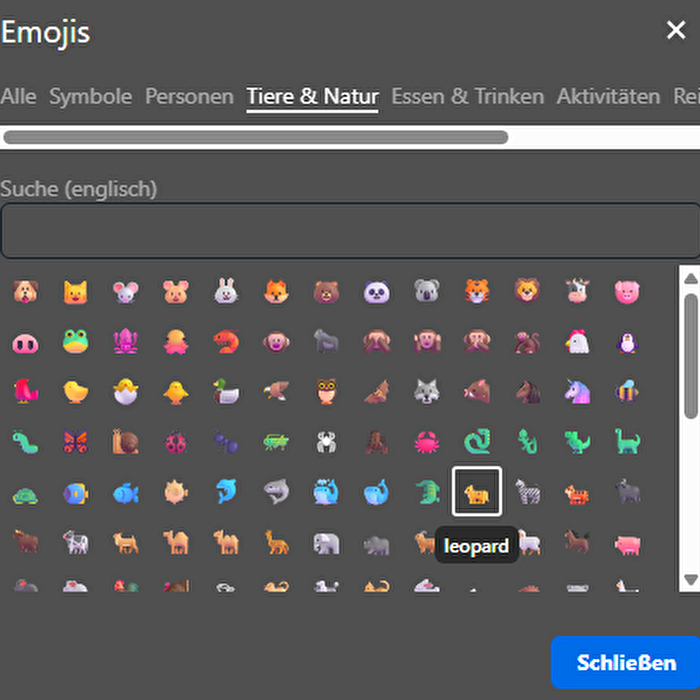Select the T-Rex emoji
The width and height of the screenshot is (700, 700).
point(577,442)
